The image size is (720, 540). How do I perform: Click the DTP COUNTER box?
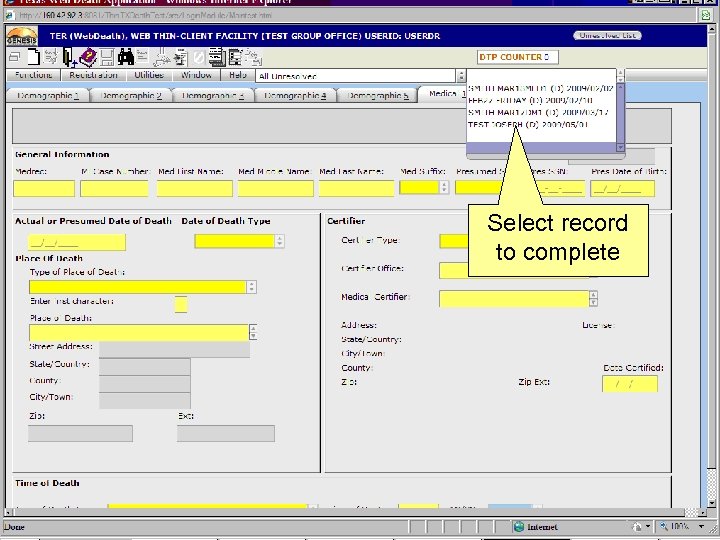518,57
